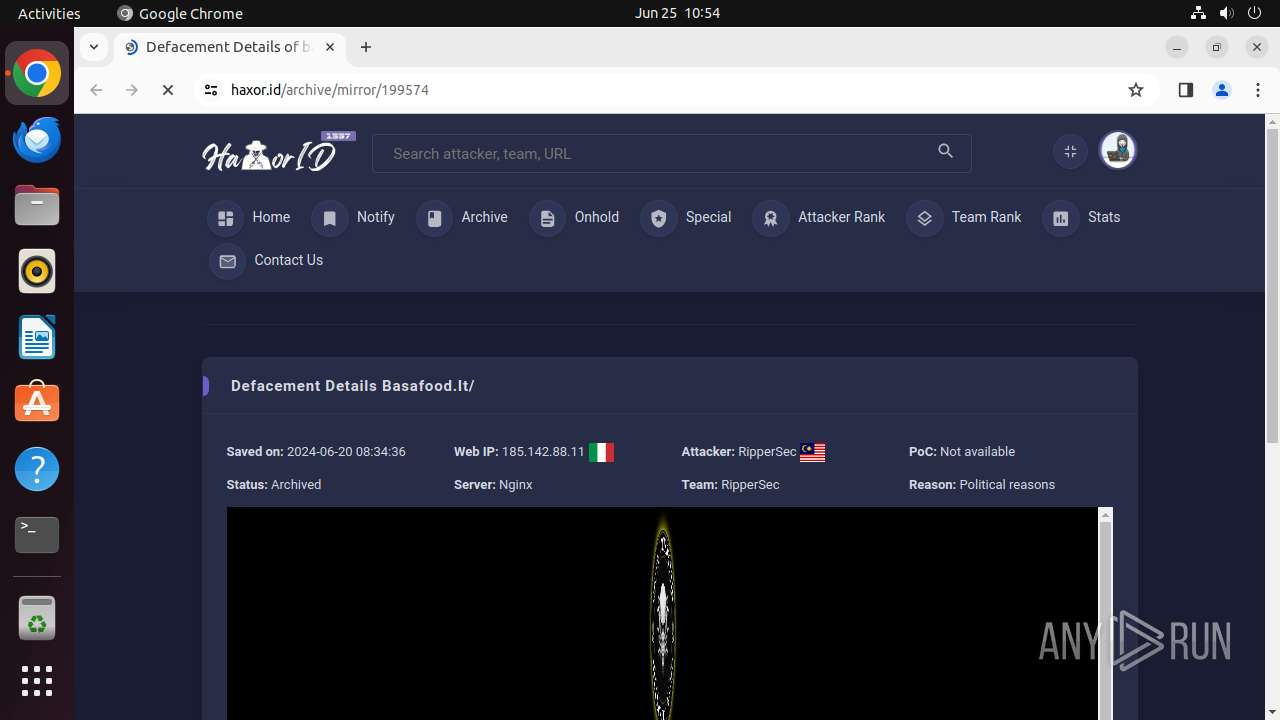Click PoC: Not available text
1280x720 pixels.
coord(962,452)
